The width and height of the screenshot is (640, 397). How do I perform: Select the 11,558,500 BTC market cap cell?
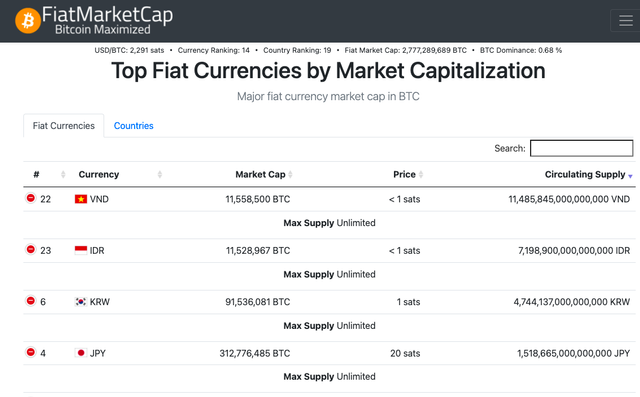258,199
